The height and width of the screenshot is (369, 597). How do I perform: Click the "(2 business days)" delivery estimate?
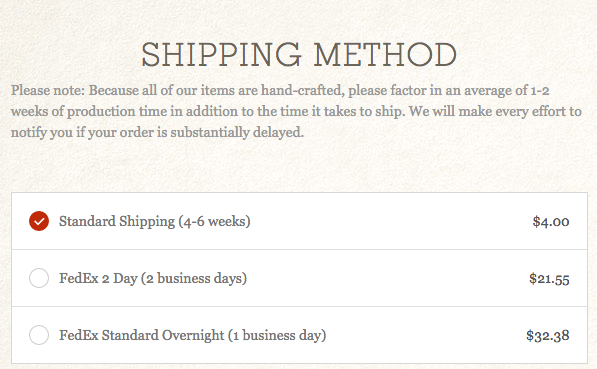pyautogui.click(x=194, y=278)
